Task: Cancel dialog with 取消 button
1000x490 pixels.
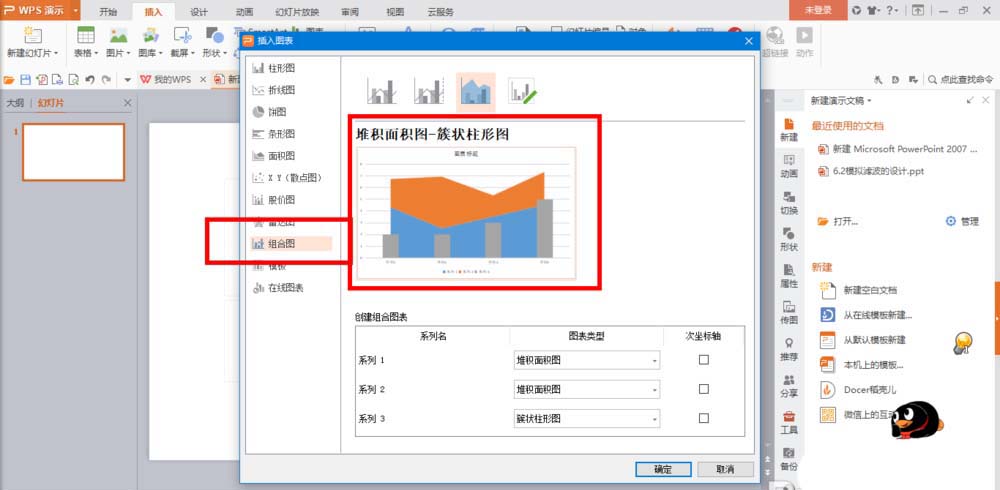Action: [725, 470]
